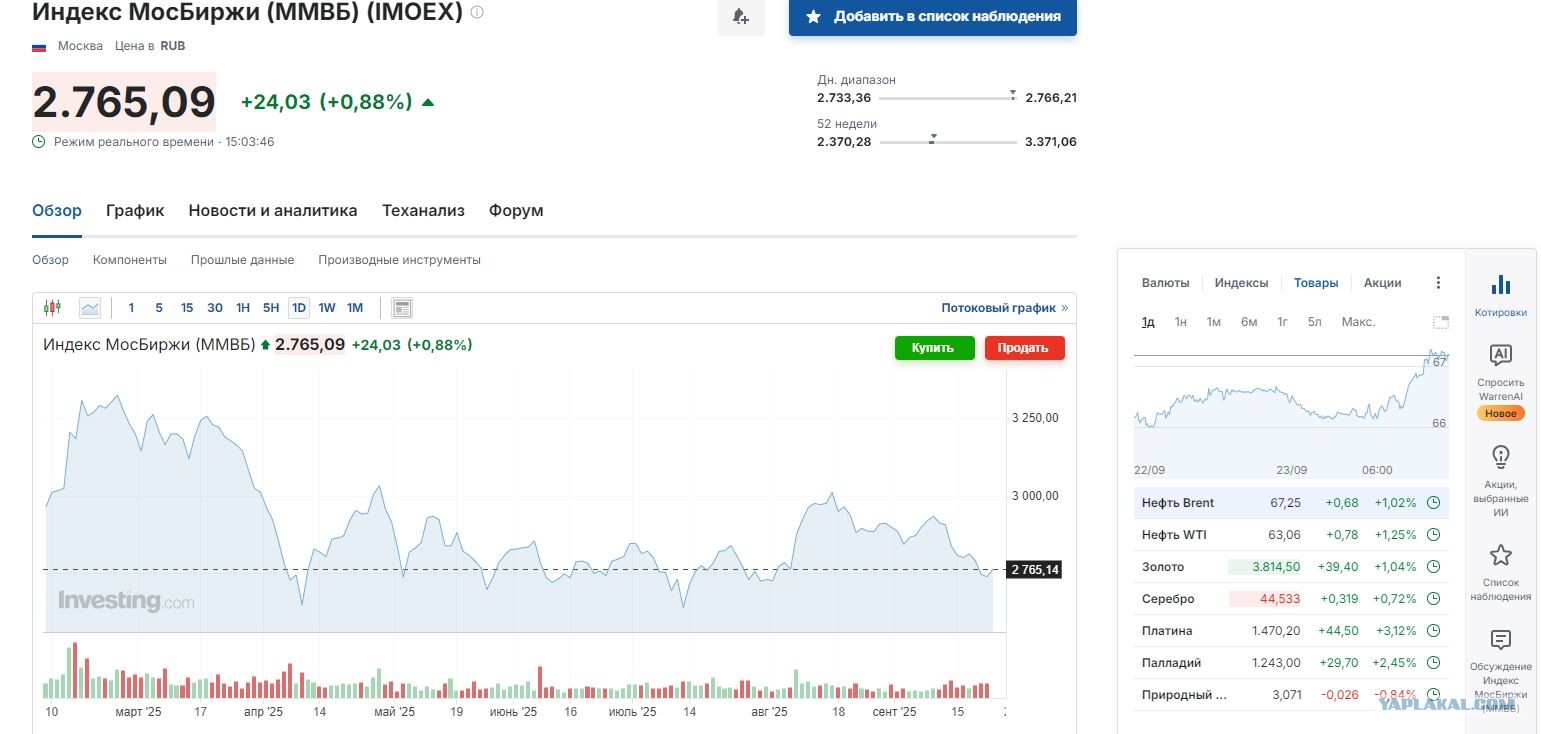Click the clock icon in Палладий row

(1433, 663)
